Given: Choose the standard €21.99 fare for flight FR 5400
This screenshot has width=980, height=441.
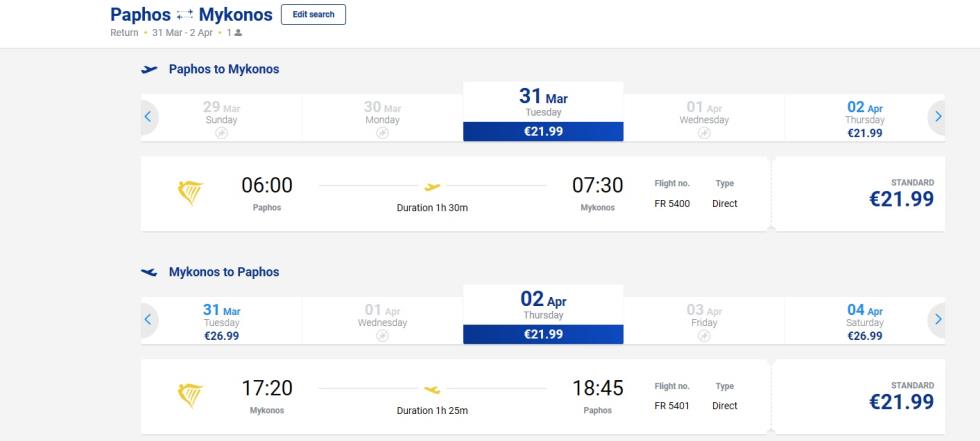Looking at the screenshot, I should (859, 194).
